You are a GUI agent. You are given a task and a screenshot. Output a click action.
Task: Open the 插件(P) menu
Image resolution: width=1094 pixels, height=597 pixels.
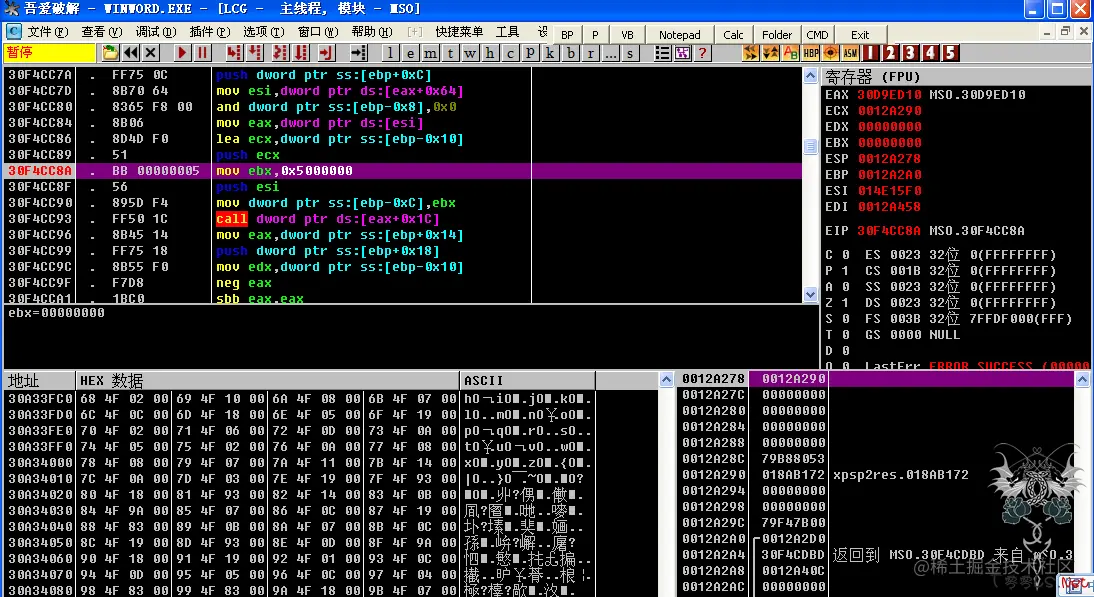coord(210,32)
